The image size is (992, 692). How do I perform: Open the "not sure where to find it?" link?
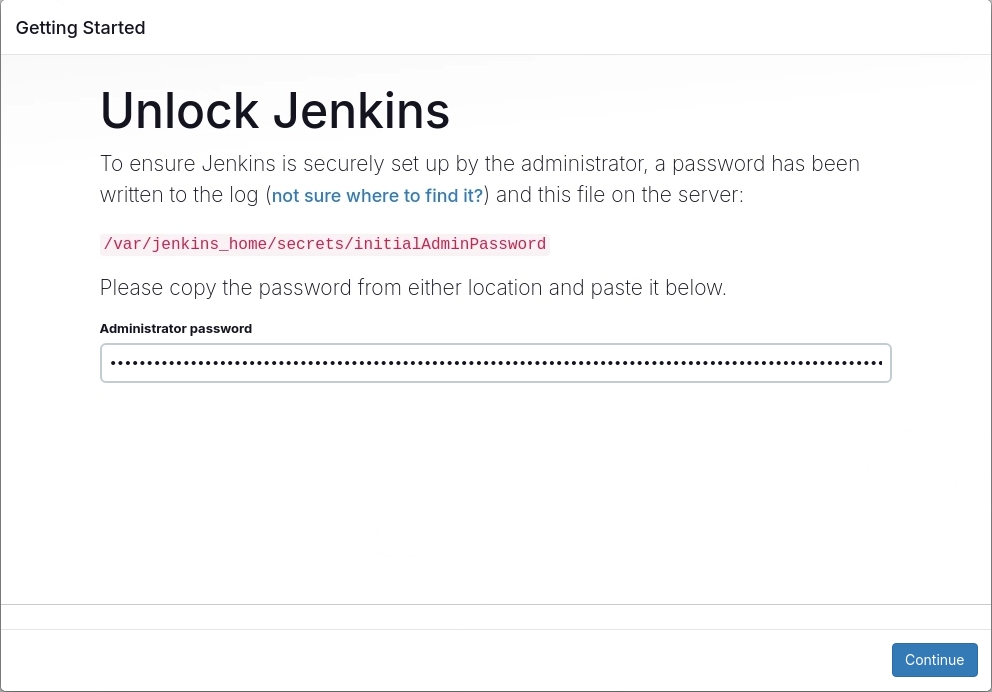[377, 196]
